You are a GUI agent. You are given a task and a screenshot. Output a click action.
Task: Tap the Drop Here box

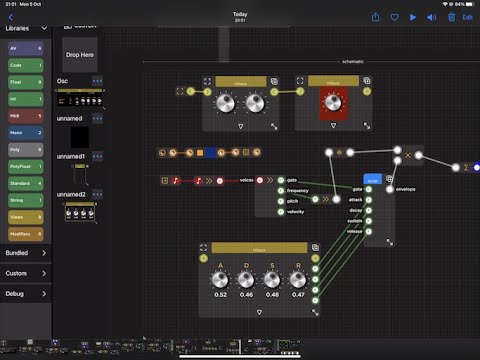coord(80,55)
